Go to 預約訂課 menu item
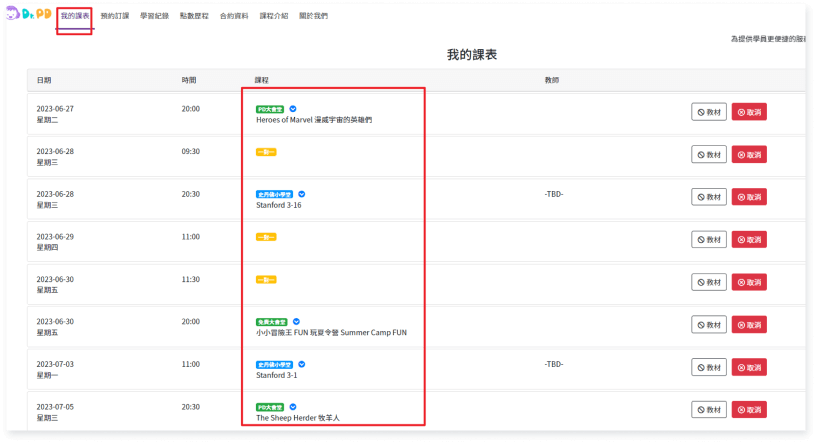 click(115, 17)
